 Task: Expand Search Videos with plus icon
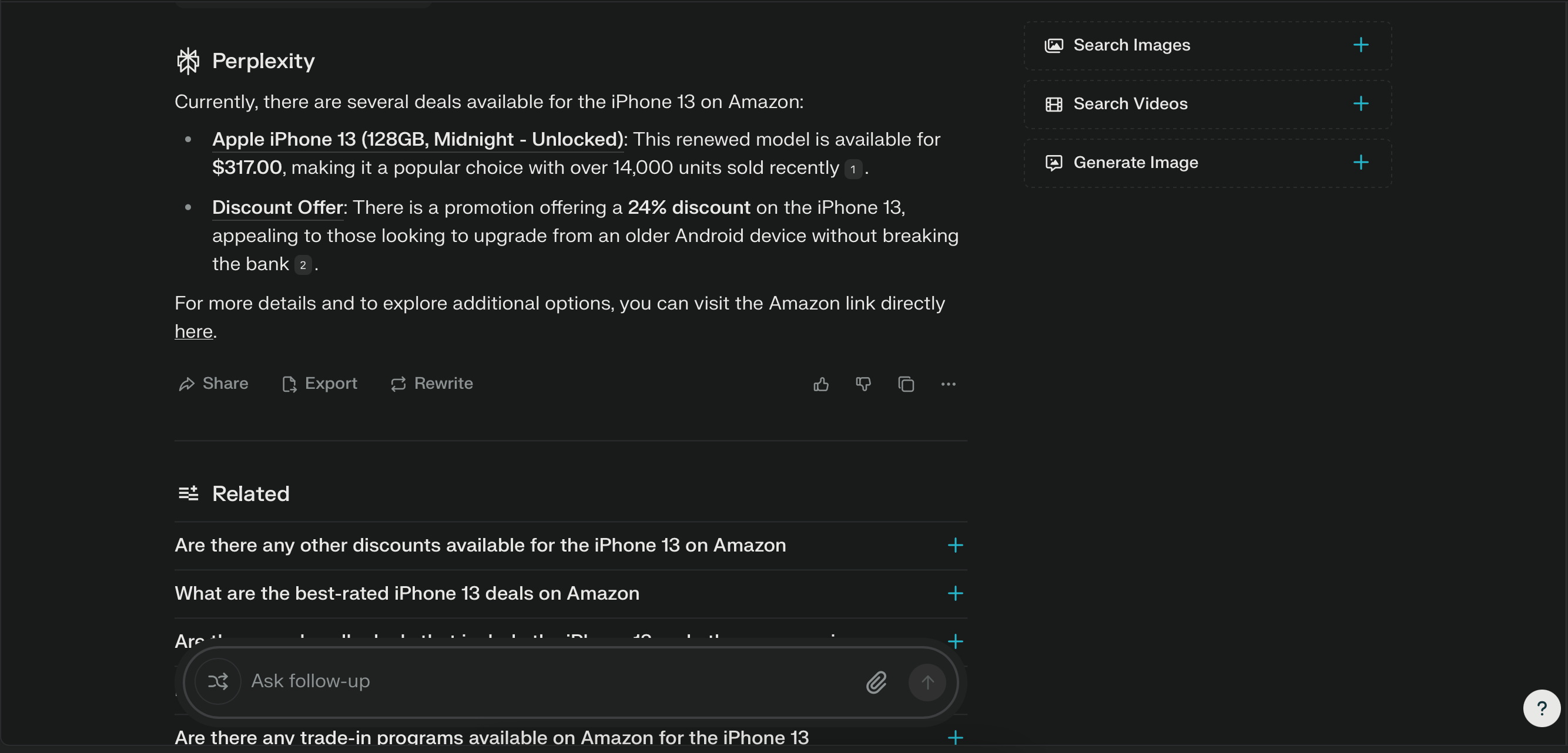coord(1361,104)
